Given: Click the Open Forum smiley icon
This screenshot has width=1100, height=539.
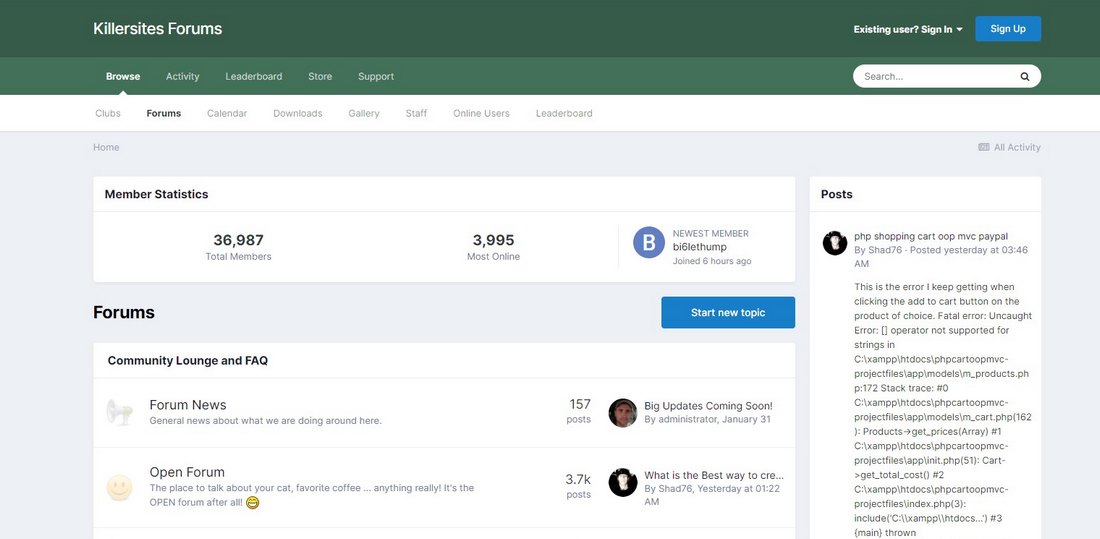Looking at the screenshot, I should (119, 488).
